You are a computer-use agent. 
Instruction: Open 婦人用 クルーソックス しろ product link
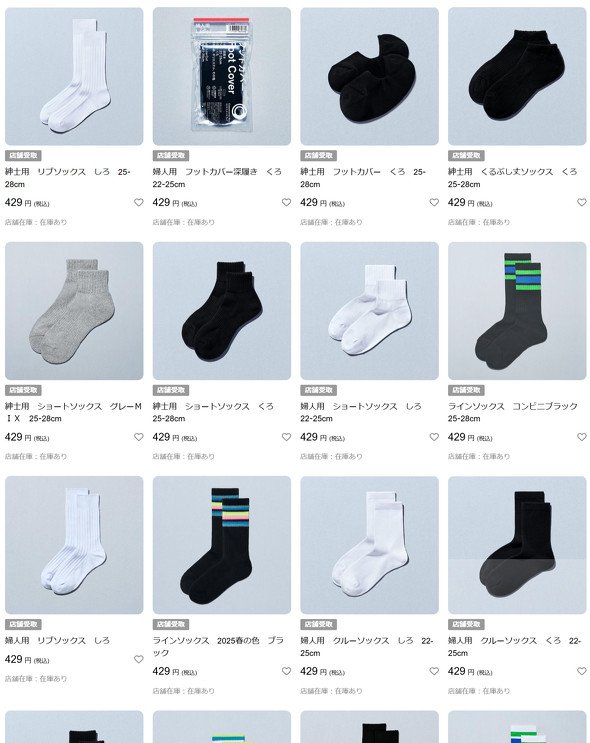pos(367,646)
